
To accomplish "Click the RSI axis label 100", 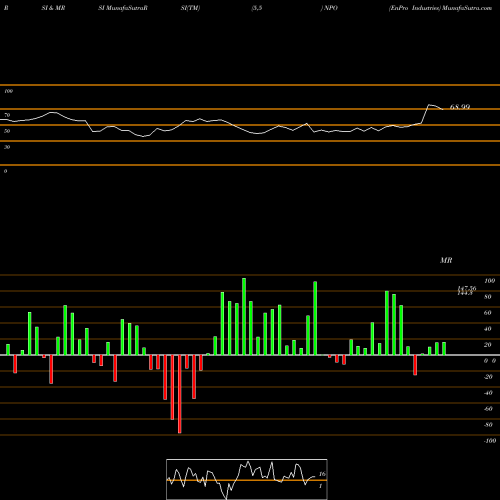I will (9, 91).
